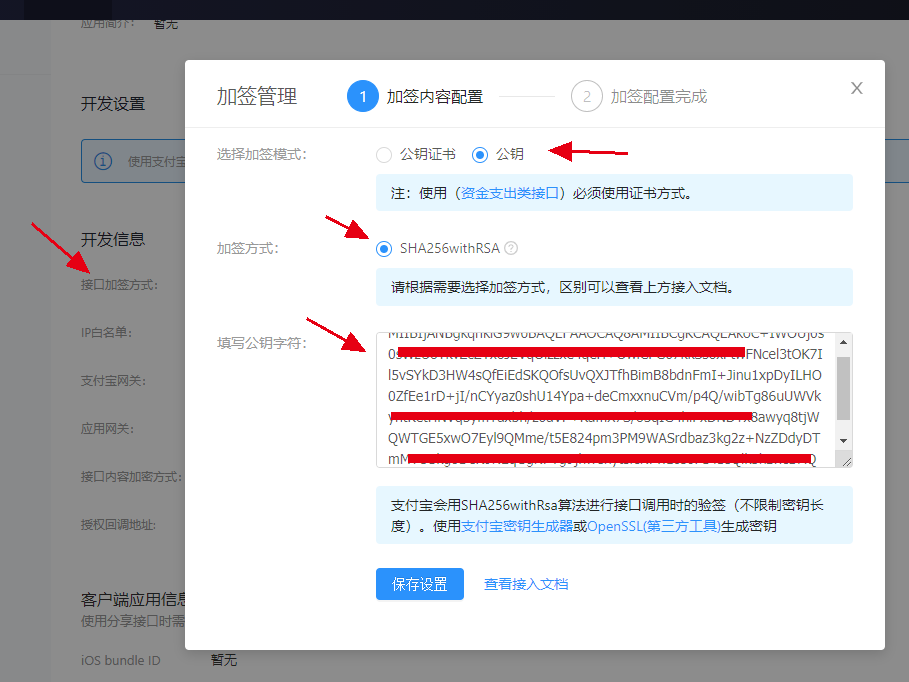This screenshot has width=909, height=682.
Task: Click step 1 circle 加签内容配置
Action: (x=362, y=96)
